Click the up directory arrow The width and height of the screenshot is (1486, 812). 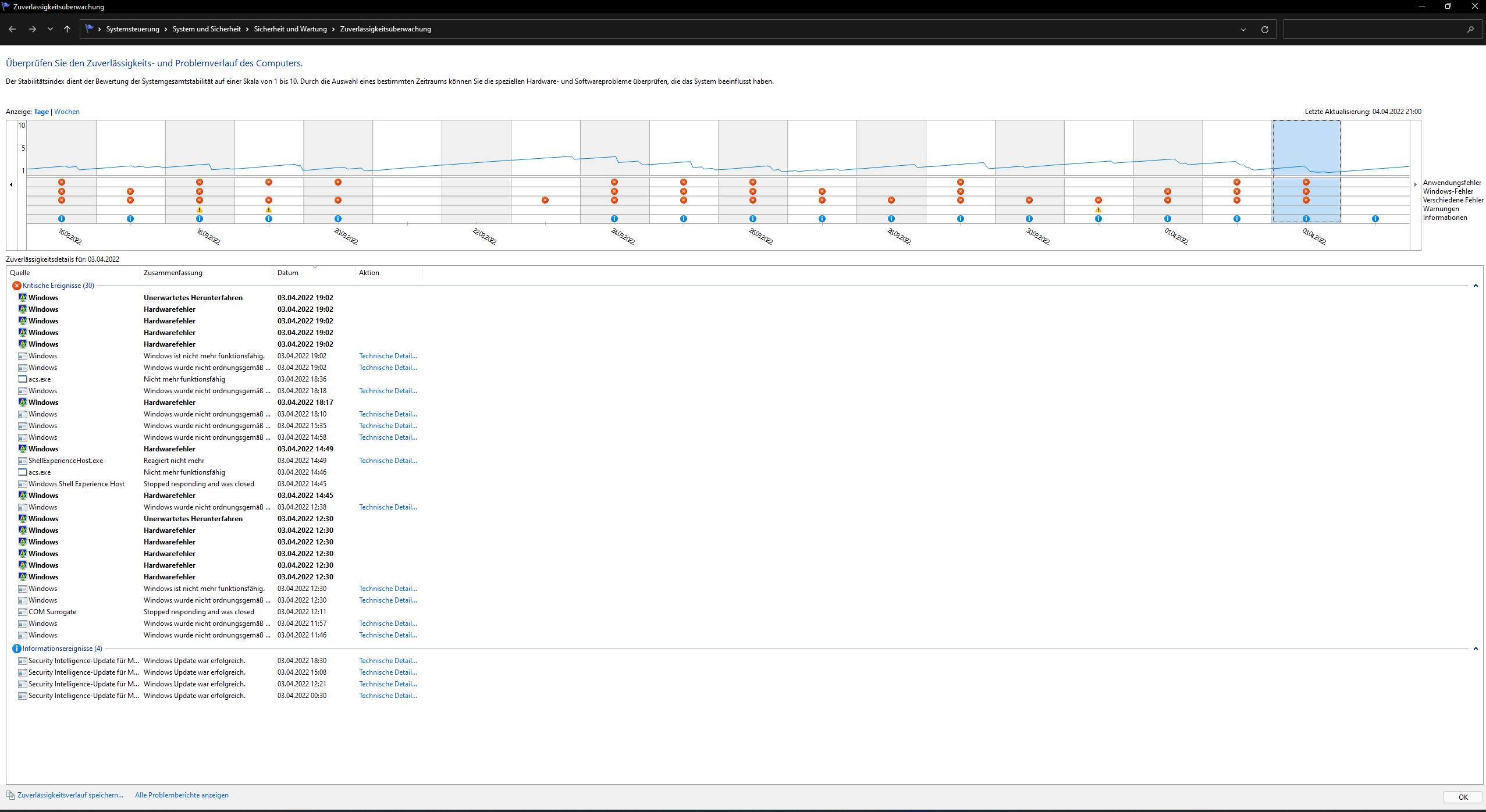(67, 29)
